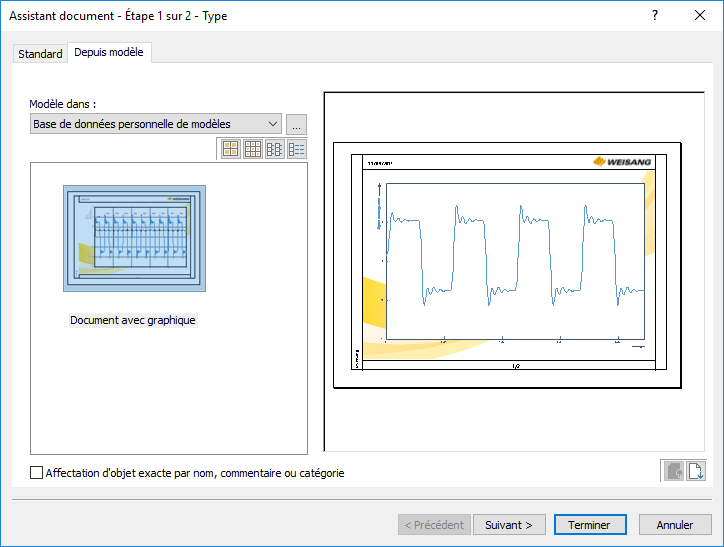This screenshot has height=547, width=724.
Task: Select the Document avec graphique thumbnail
Action: click(x=134, y=238)
